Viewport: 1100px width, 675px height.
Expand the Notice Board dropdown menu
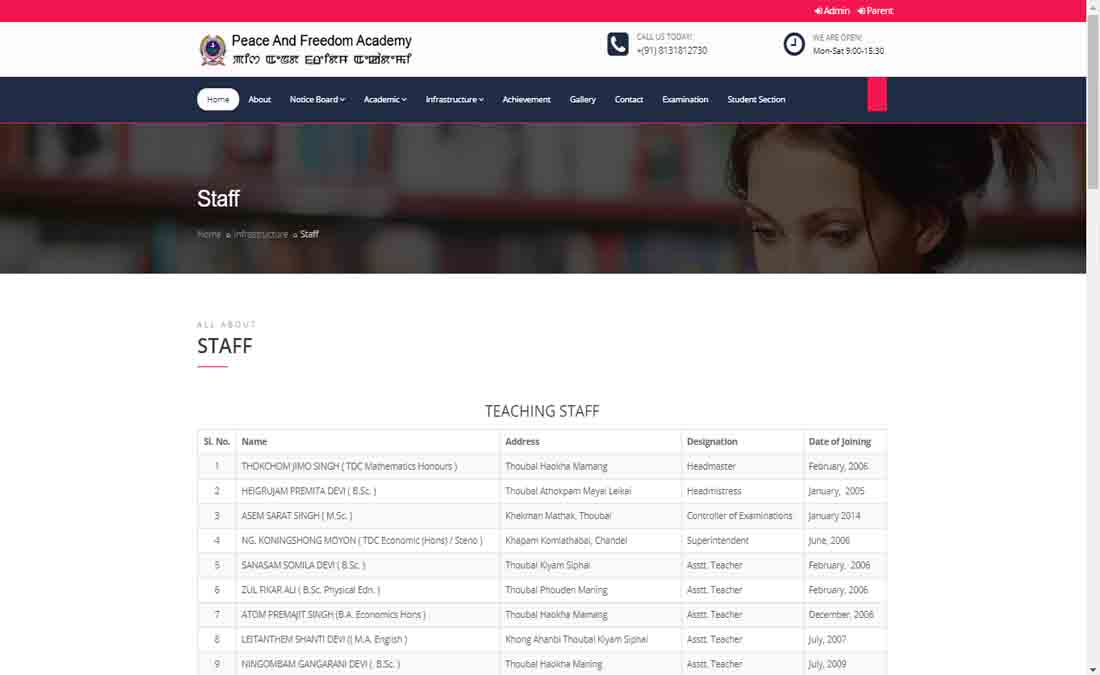point(317,100)
